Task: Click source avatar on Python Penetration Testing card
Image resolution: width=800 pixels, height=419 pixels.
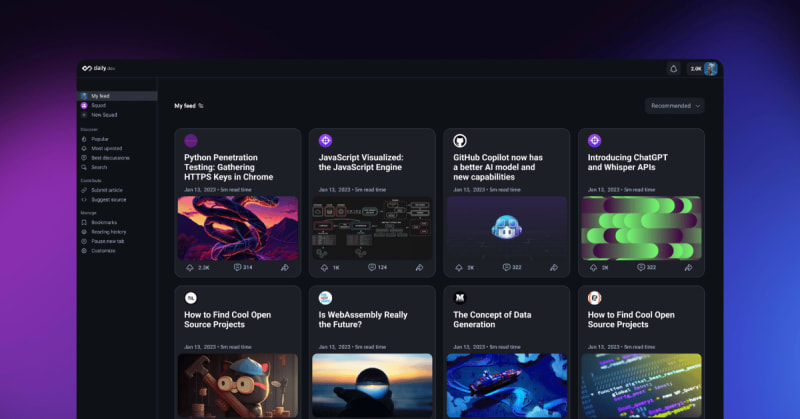Action: [191, 140]
